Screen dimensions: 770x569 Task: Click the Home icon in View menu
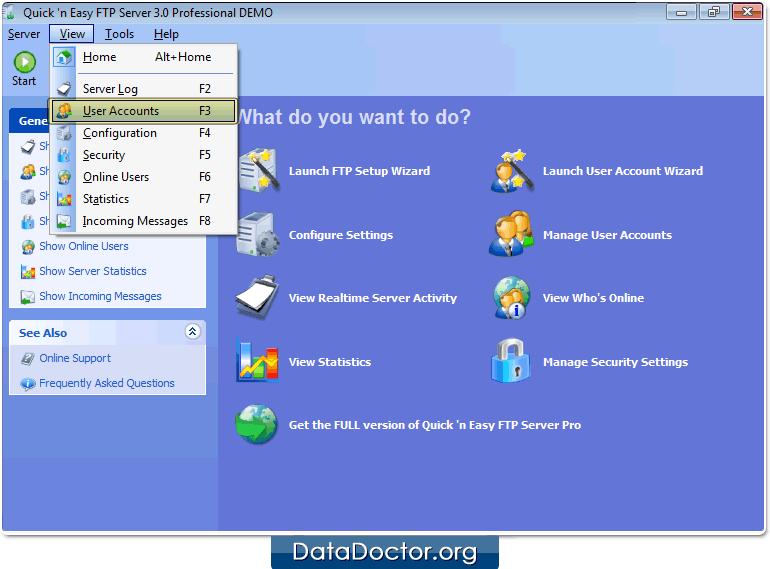pos(64,57)
